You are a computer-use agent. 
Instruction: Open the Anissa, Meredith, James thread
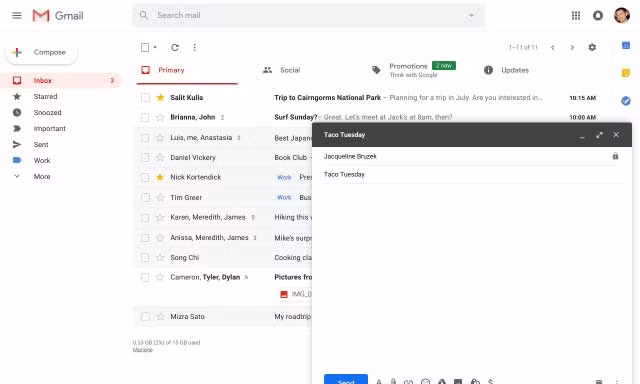(x=222, y=238)
